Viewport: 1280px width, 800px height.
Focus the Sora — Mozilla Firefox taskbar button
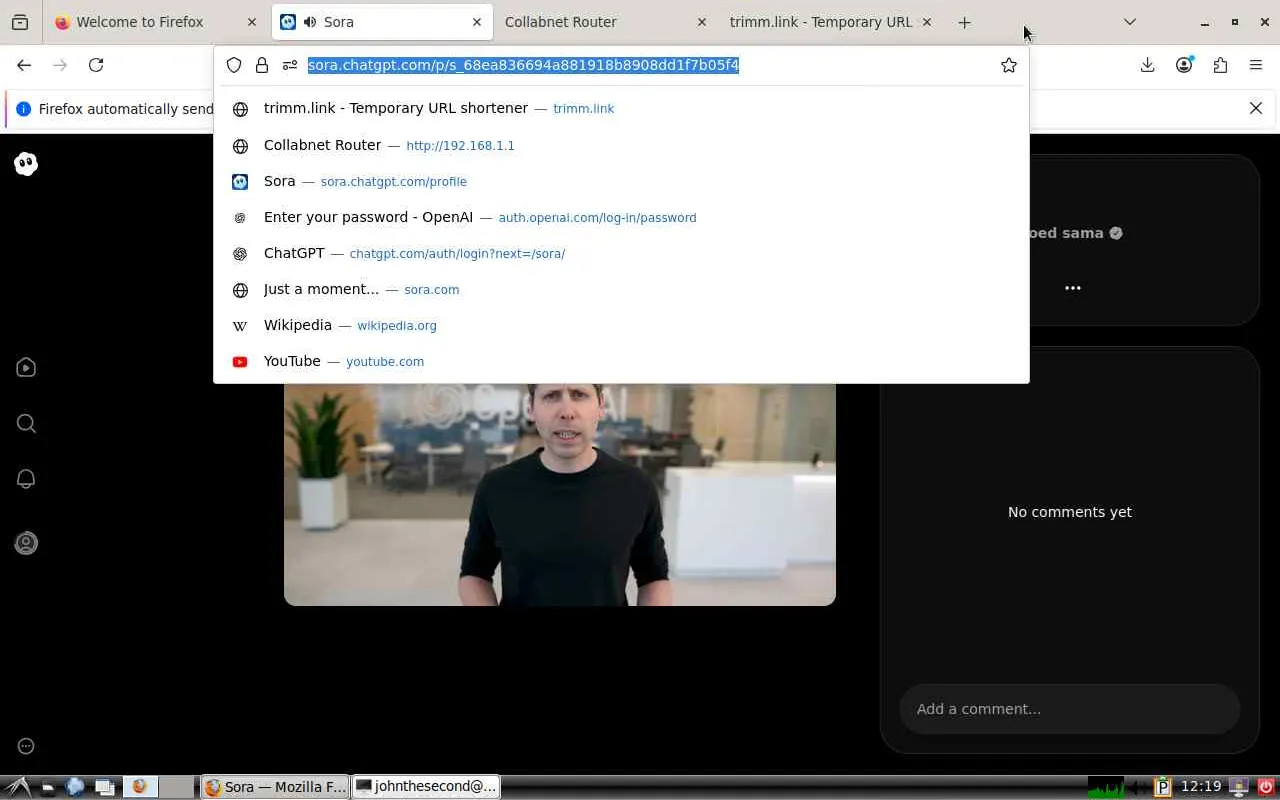point(276,787)
